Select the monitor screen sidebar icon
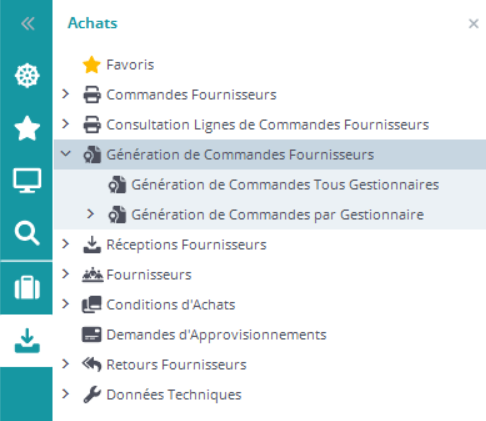Viewport: 486px width, 421px height. (27, 180)
